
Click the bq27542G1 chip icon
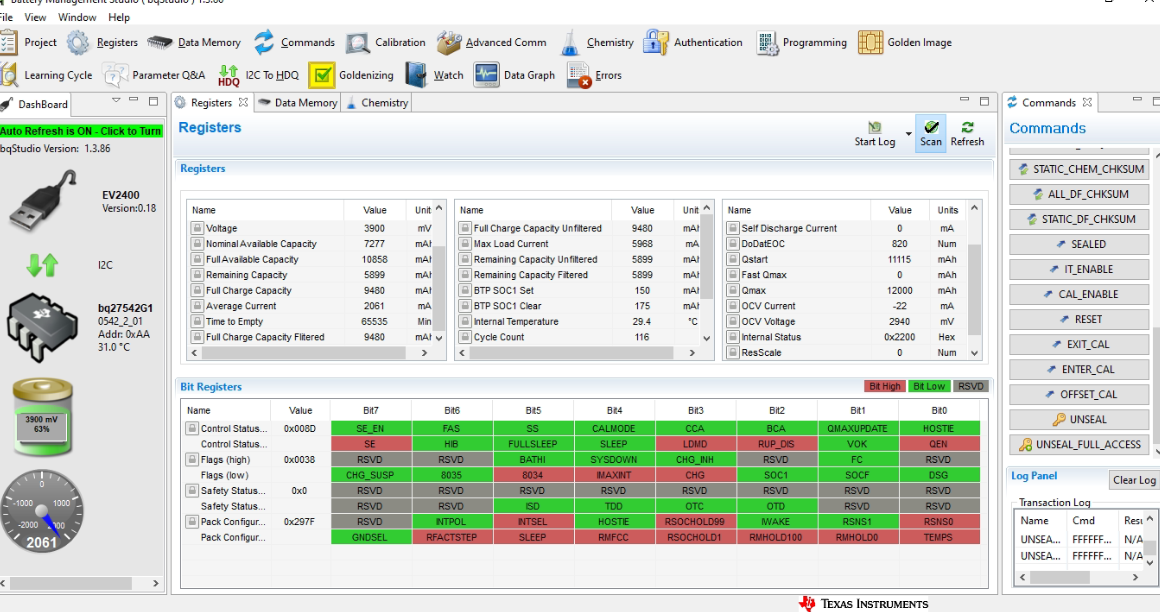(x=42, y=328)
